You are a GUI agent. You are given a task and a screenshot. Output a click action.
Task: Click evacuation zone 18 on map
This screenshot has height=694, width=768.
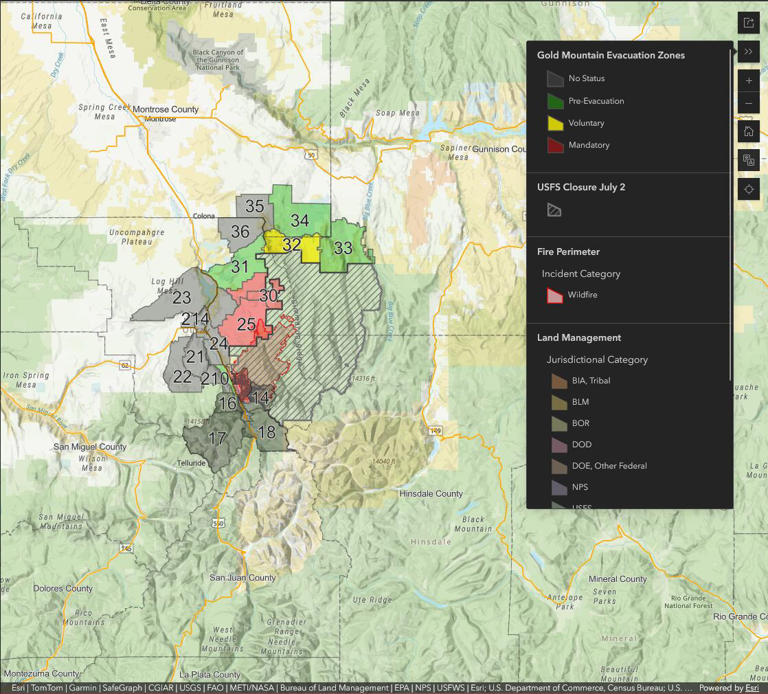pyautogui.click(x=266, y=432)
